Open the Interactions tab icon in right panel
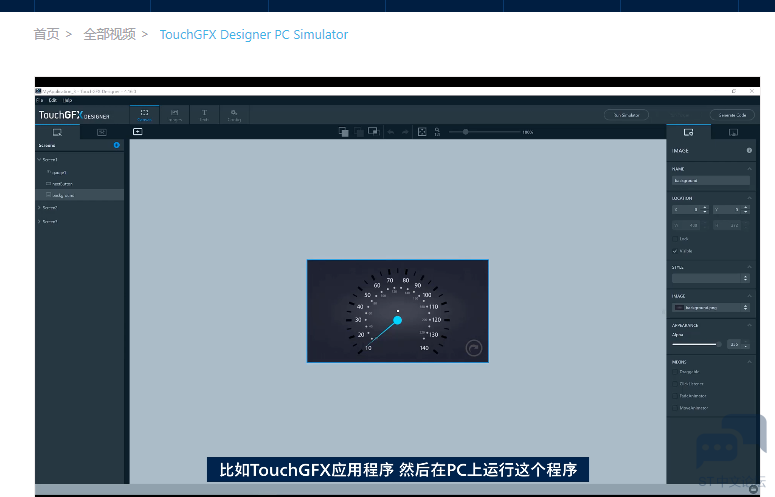The image size is (775, 497). (733, 132)
